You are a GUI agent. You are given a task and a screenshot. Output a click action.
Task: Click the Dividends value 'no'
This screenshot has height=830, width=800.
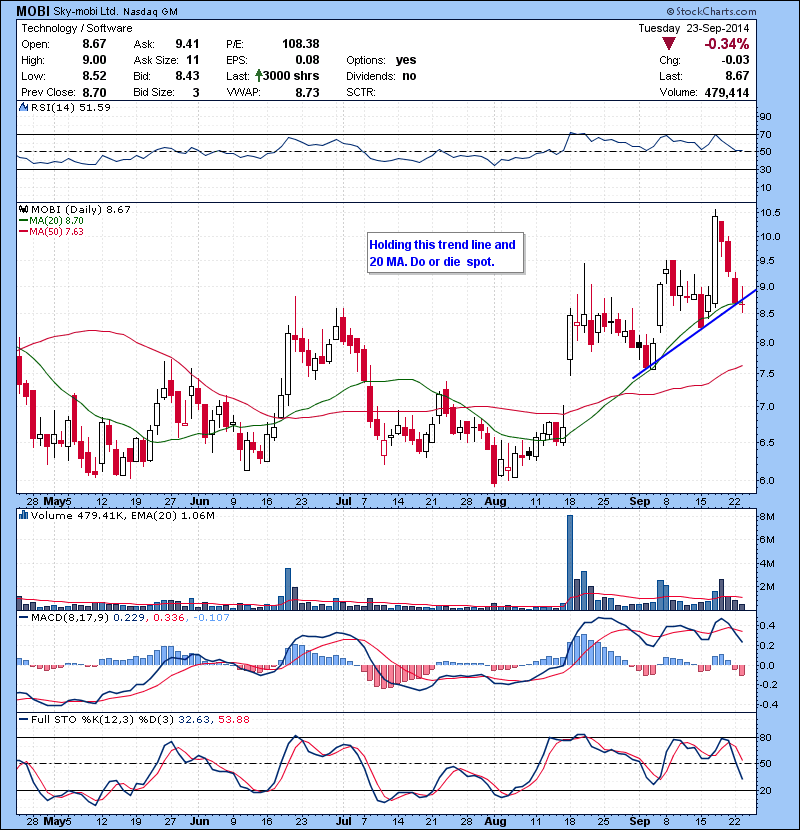[x=409, y=76]
